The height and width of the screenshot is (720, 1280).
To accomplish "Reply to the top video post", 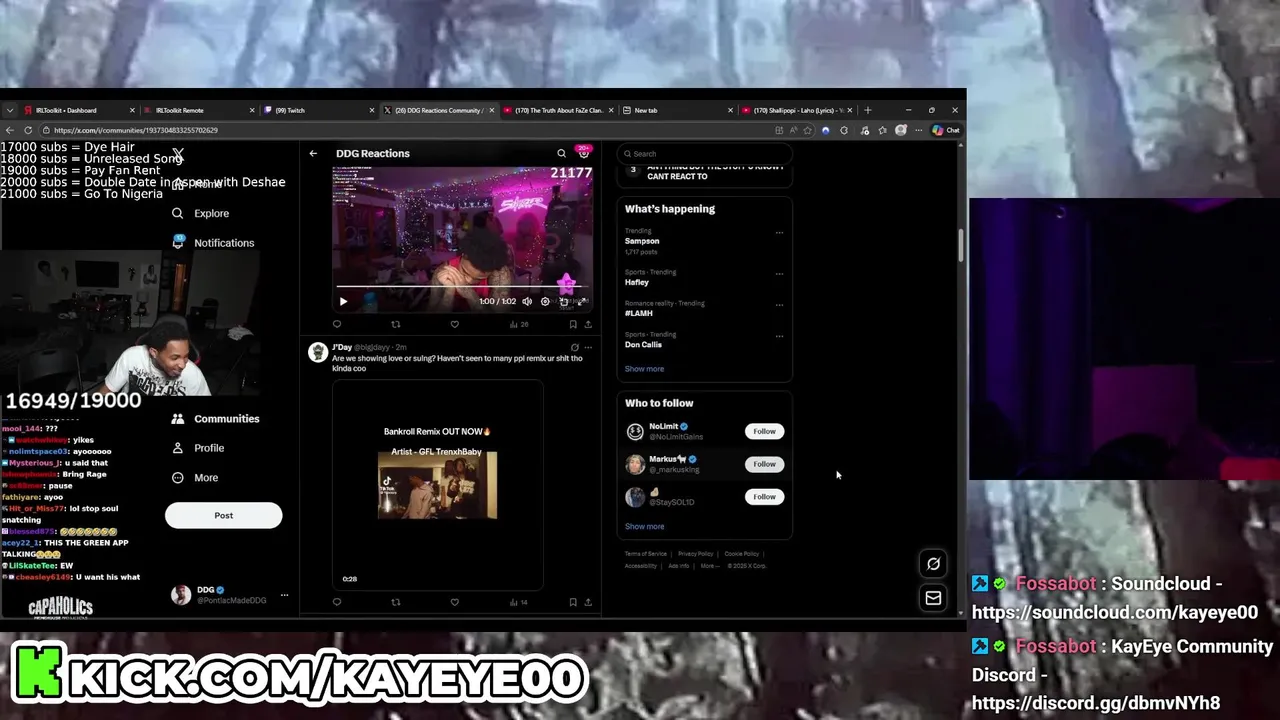I will point(337,324).
